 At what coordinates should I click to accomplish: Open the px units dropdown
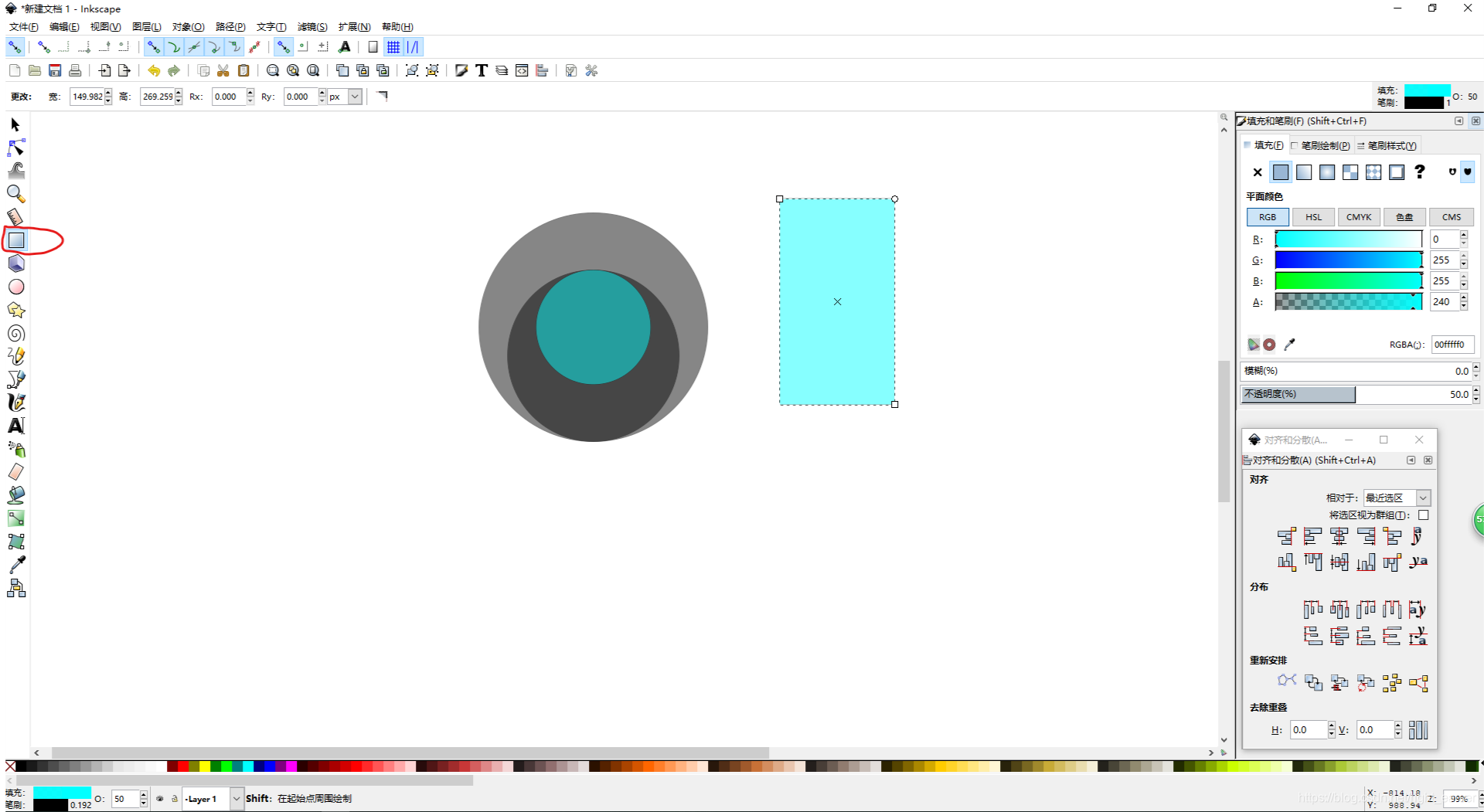coord(354,97)
